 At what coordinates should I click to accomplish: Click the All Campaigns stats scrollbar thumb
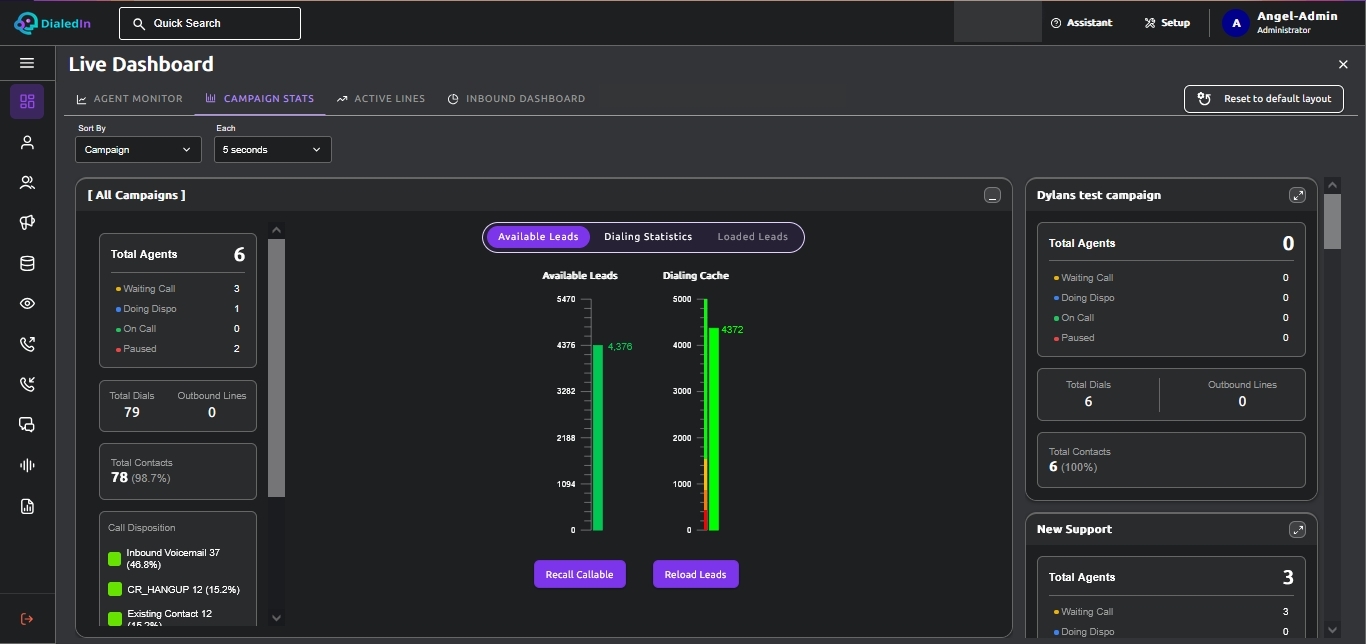click(277, 368)
